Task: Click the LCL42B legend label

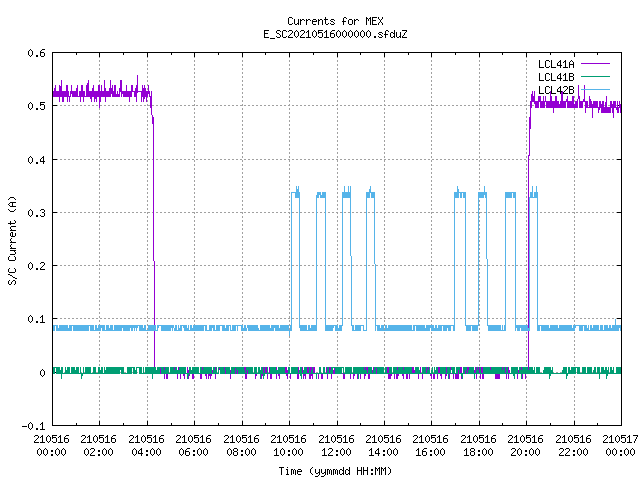Action: tap(556, 90)
